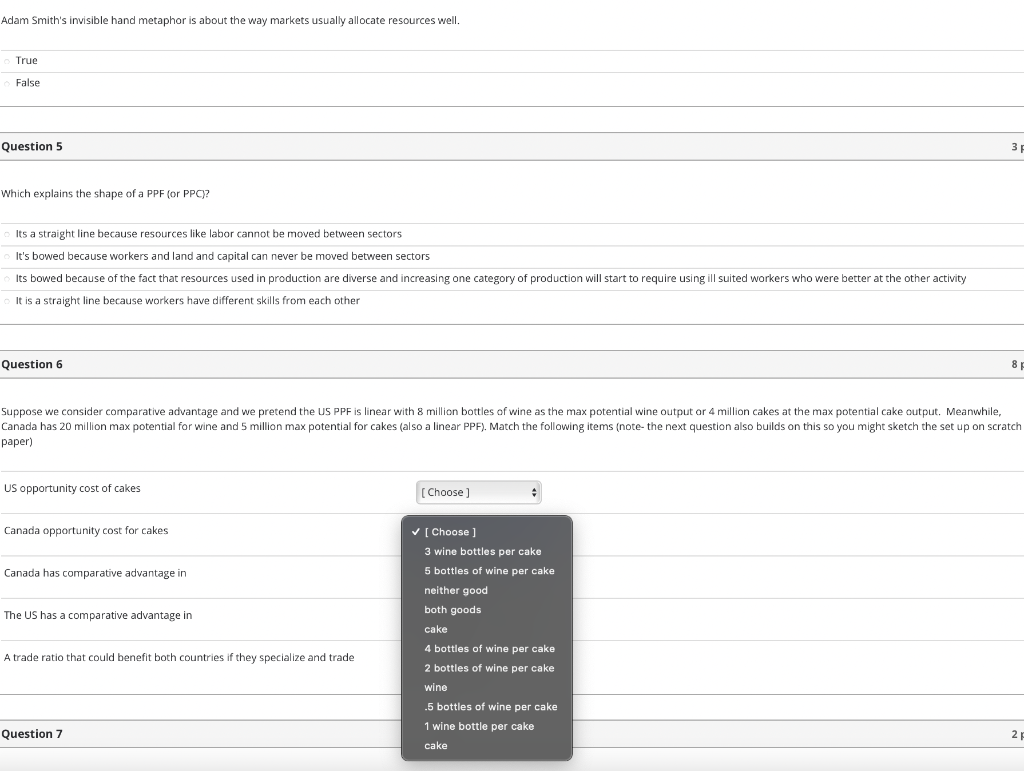Click the 'Question 6' heading
The width and height of the screenshot is (1024, 771).
[x=32, y=364]
